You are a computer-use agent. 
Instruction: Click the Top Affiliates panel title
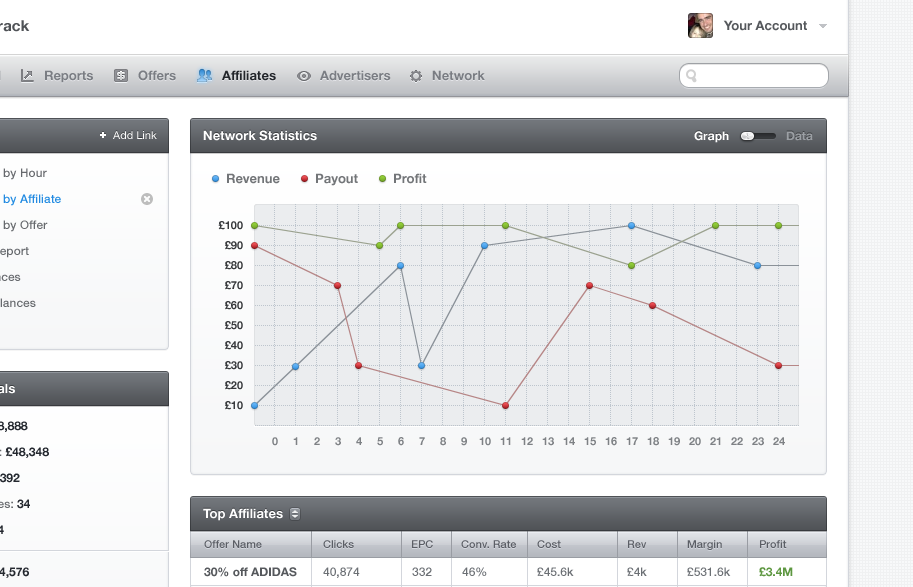(x=243, y=514)
